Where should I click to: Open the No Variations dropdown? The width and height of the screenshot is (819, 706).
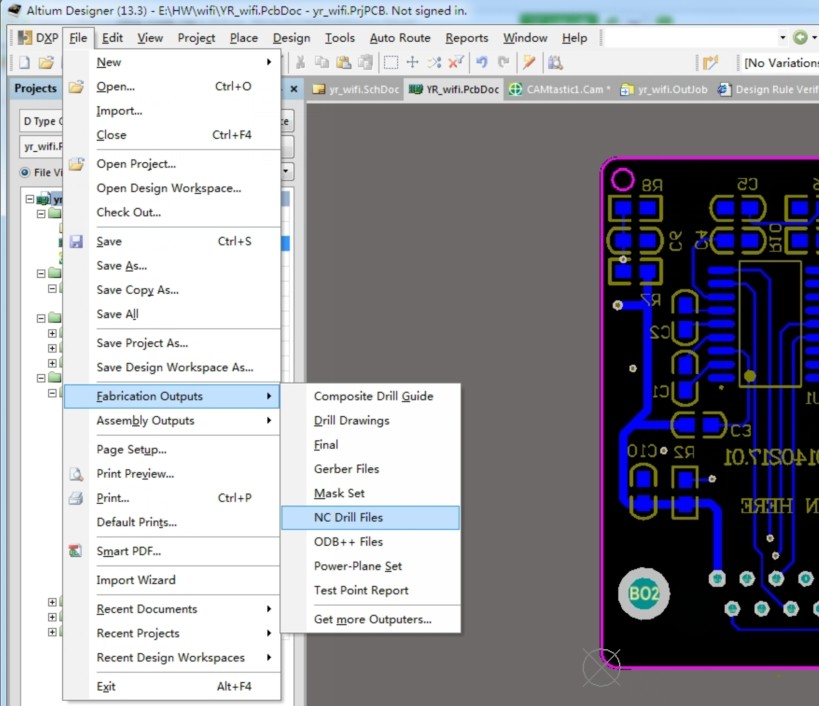click(x=781, y=63)
